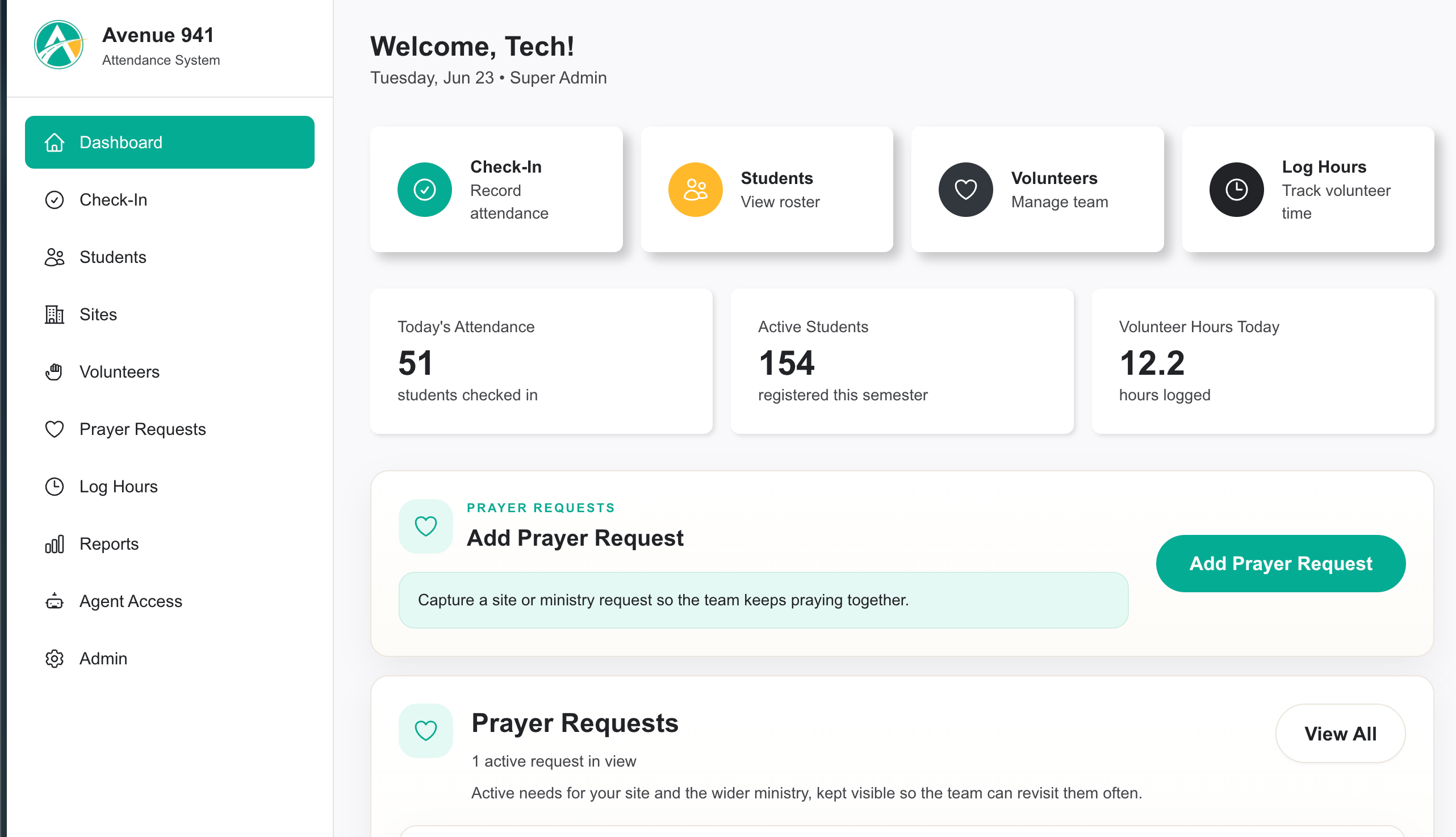This screenshot has width=1456, height=837.
Task: Open Prayer Requests sidebar item
Action: click(170, 429)
